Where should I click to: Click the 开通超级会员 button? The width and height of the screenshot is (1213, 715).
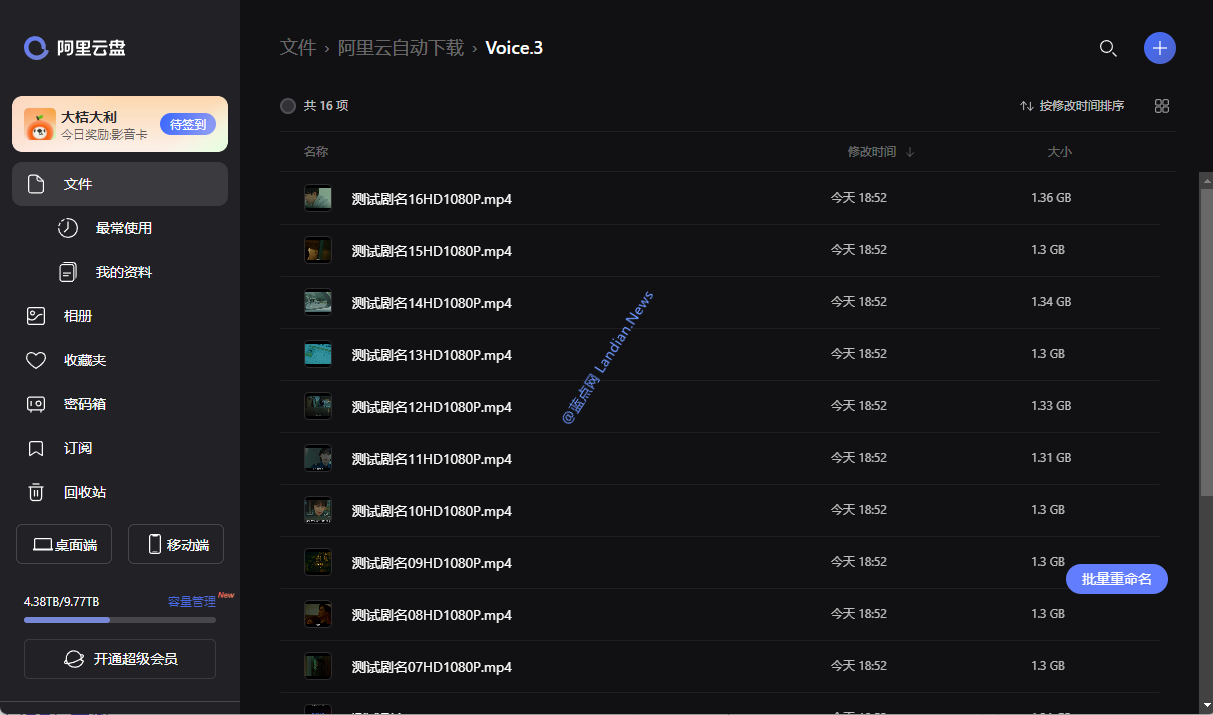coord(120,659)
